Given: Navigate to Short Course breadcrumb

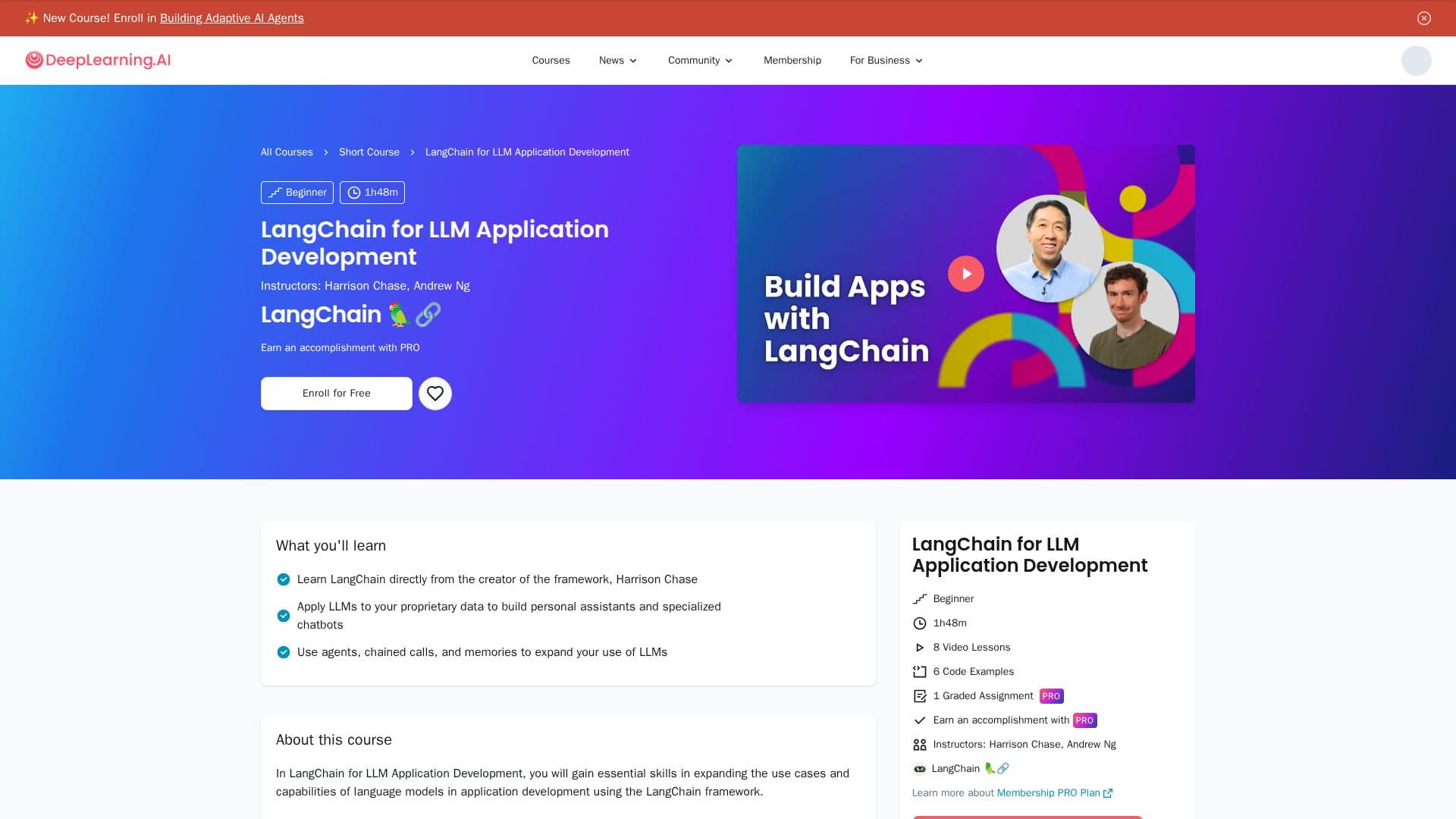Looking at the screenshot, I should pos(369,152).
